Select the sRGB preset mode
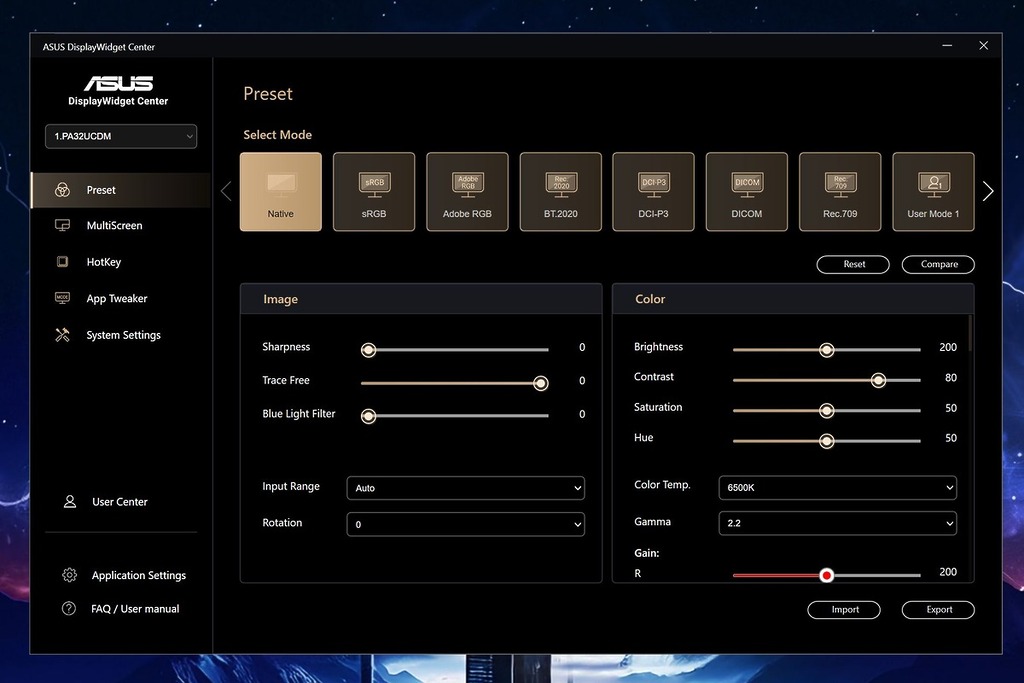This screenshot has height=683, width=1024. click(374, 192)
